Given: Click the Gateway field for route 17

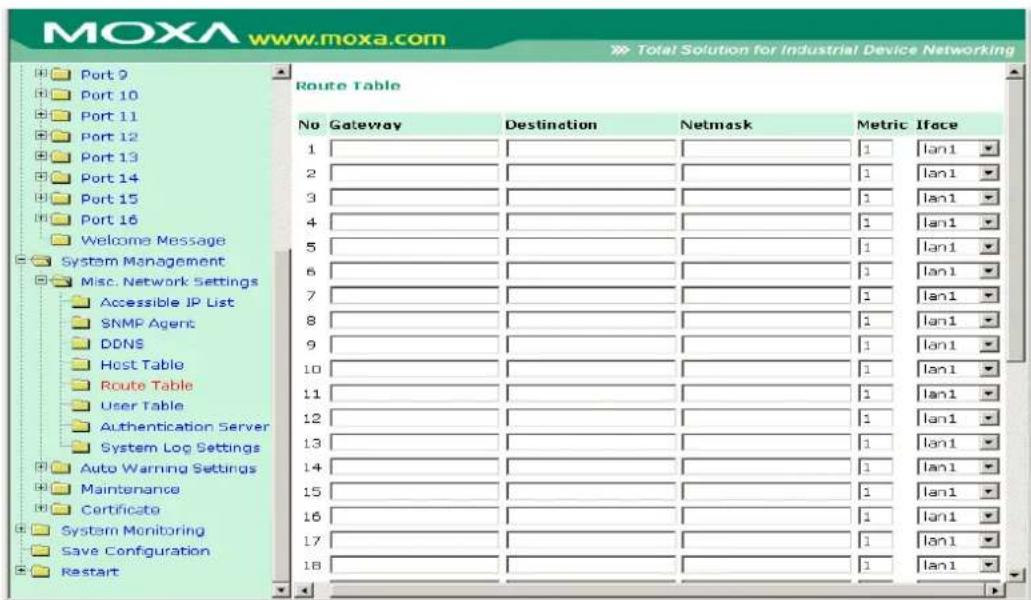Looking at the screenshot, I should 414,541.
